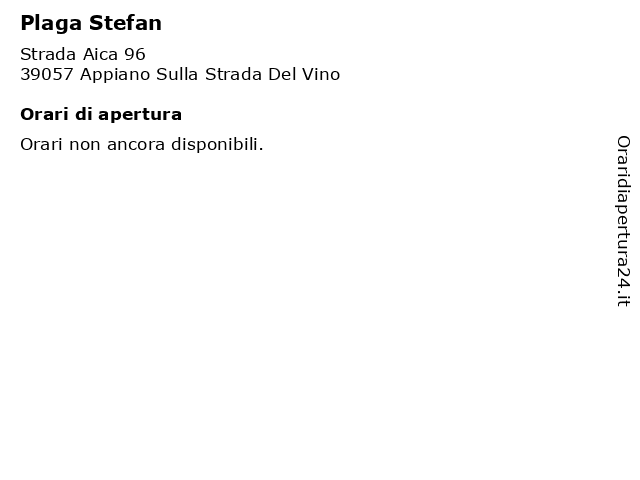Select Strada in the first address line
The image size is (640, 480).
click(48, 54)
